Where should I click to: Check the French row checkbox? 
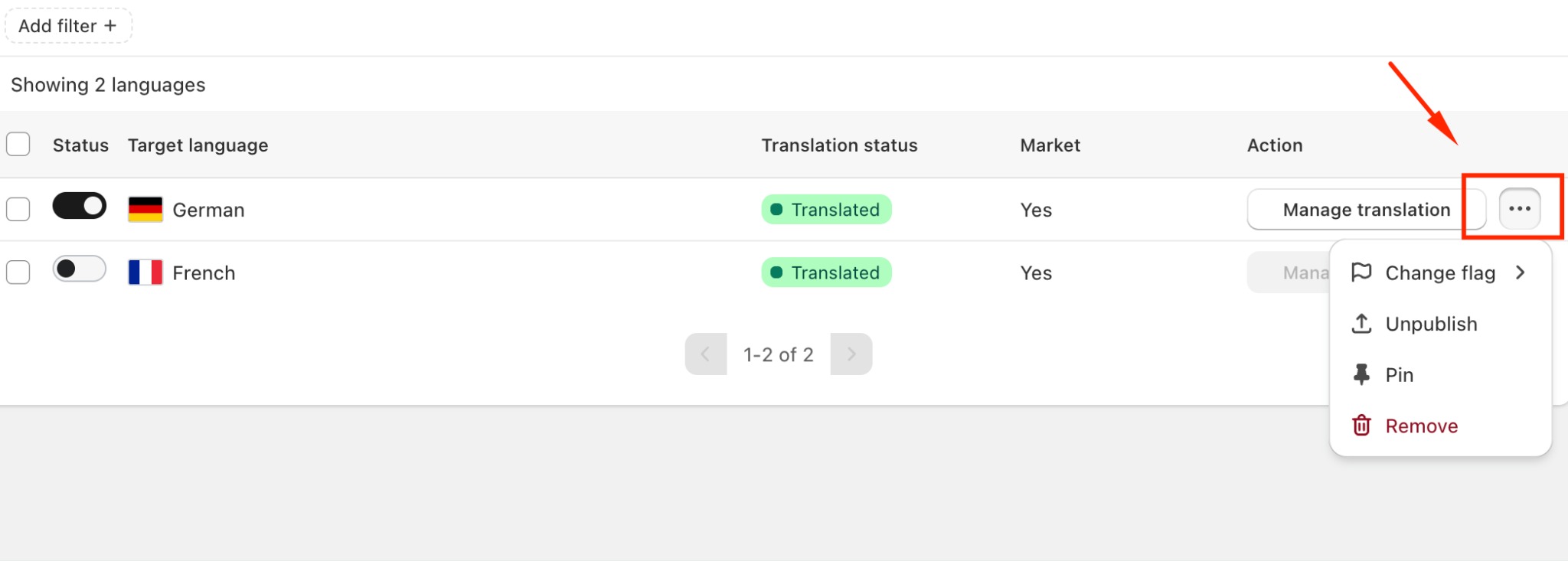(18, 272)
